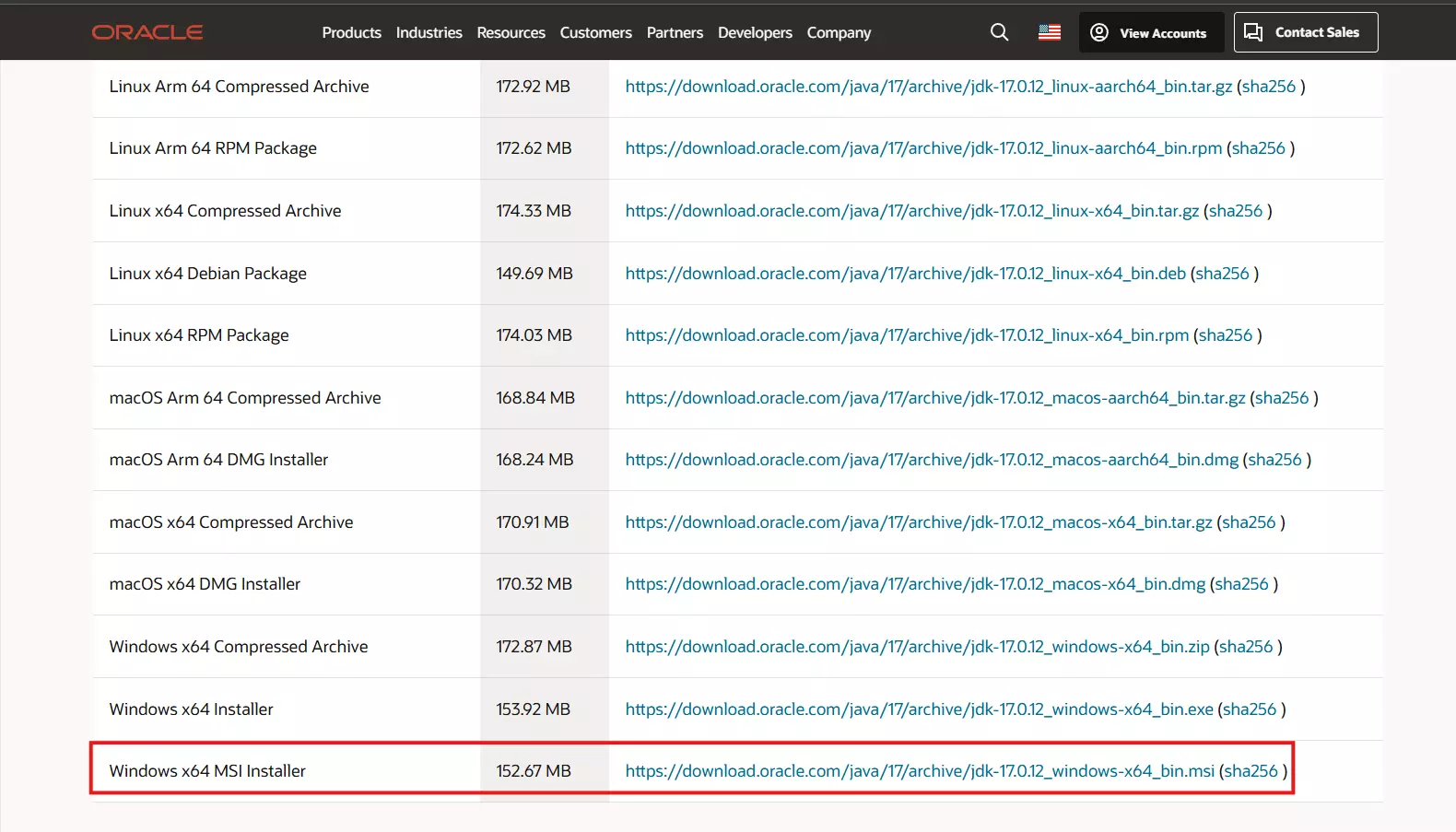1456x832 pixels.
Task: Select the 'Linux x64 Compressed Archive' label
Action: coord(225,211)
